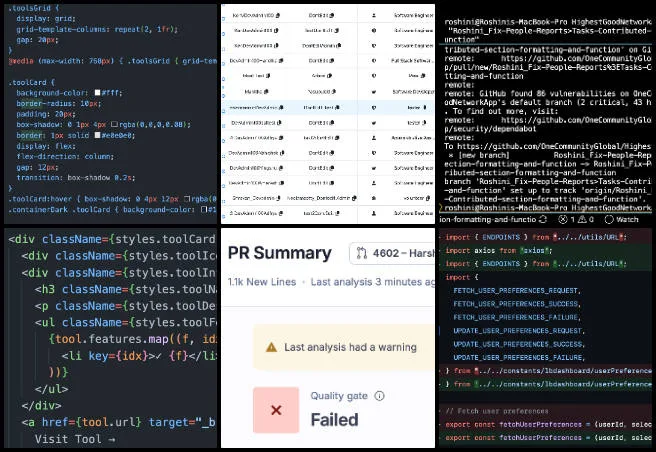Click the .toolsGrid { selector line
This screenshot has width=656, height=452.
tap(34, 8)
